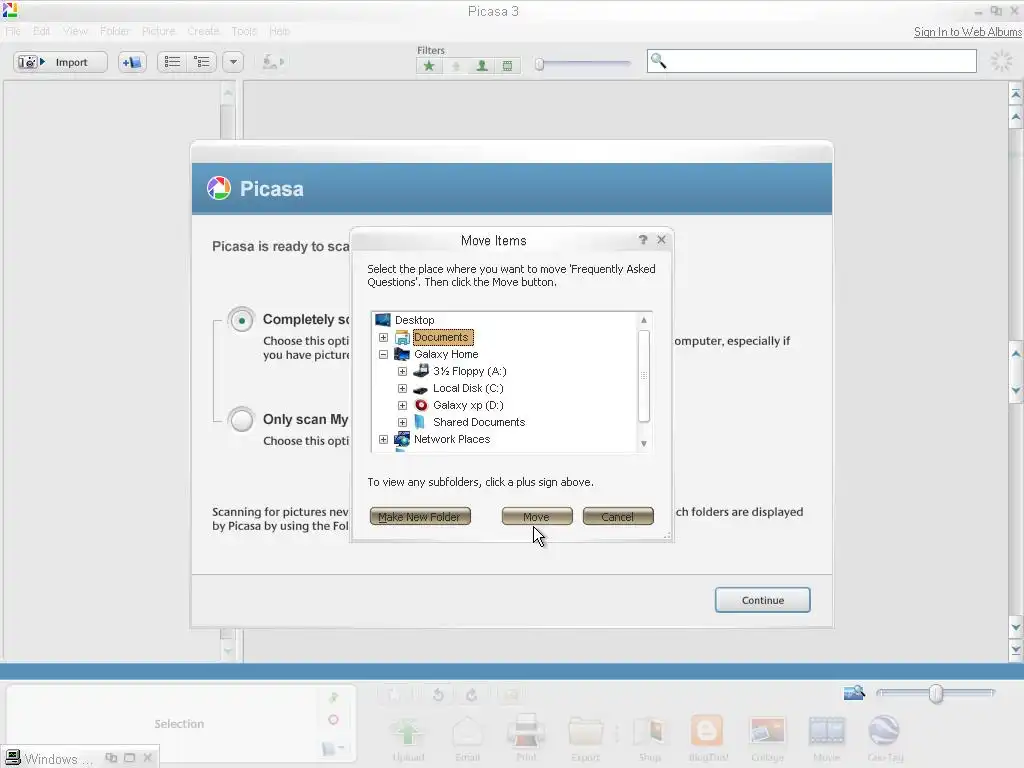Screen dimensions: 1024x768
Task: Click the Picasa logo in dialog header
Action: pyautogui.click(x=219, y=188)
